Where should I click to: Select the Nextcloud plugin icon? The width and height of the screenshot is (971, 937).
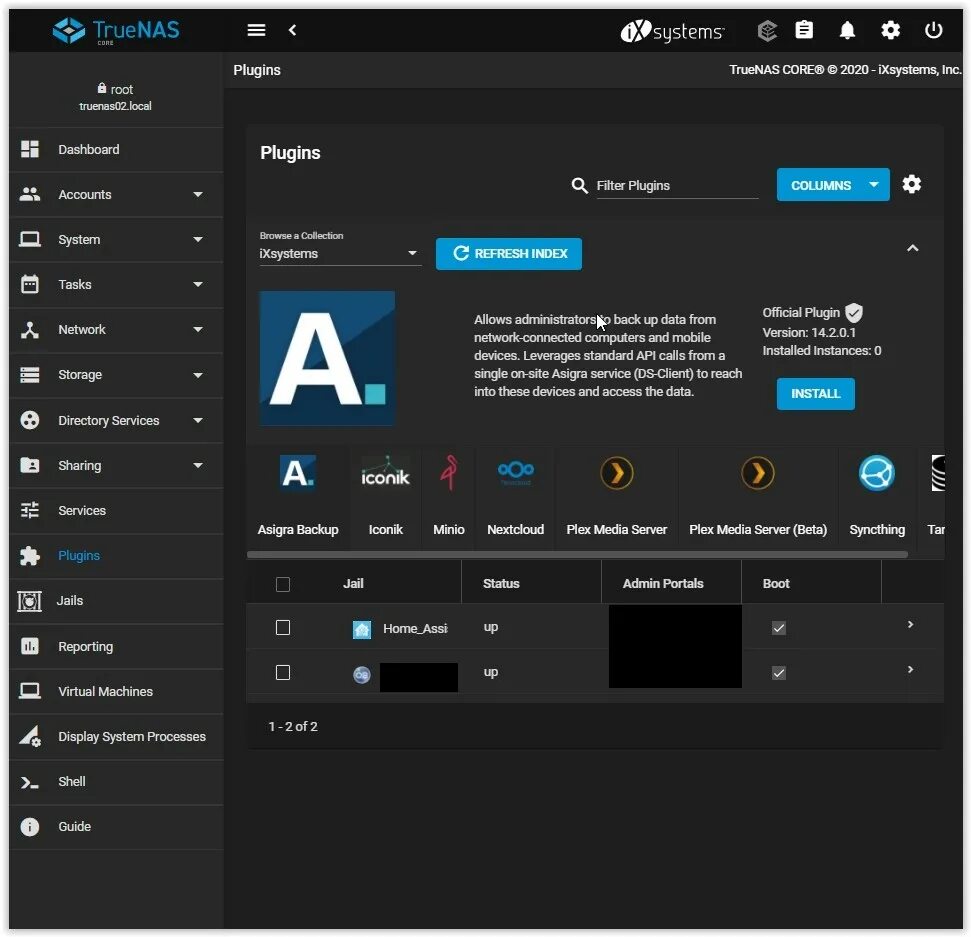(515, 473)
